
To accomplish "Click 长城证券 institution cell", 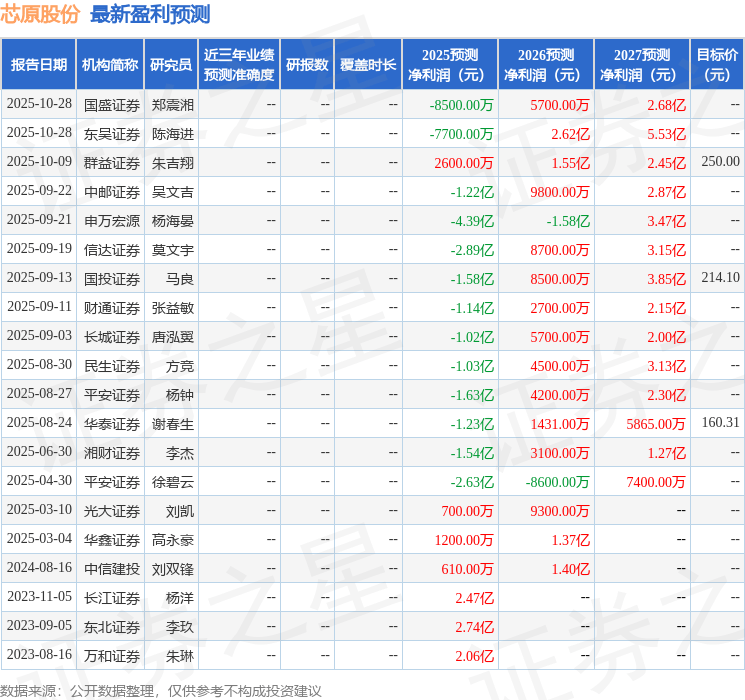I will pyautogui.click(x=112, y=337).
